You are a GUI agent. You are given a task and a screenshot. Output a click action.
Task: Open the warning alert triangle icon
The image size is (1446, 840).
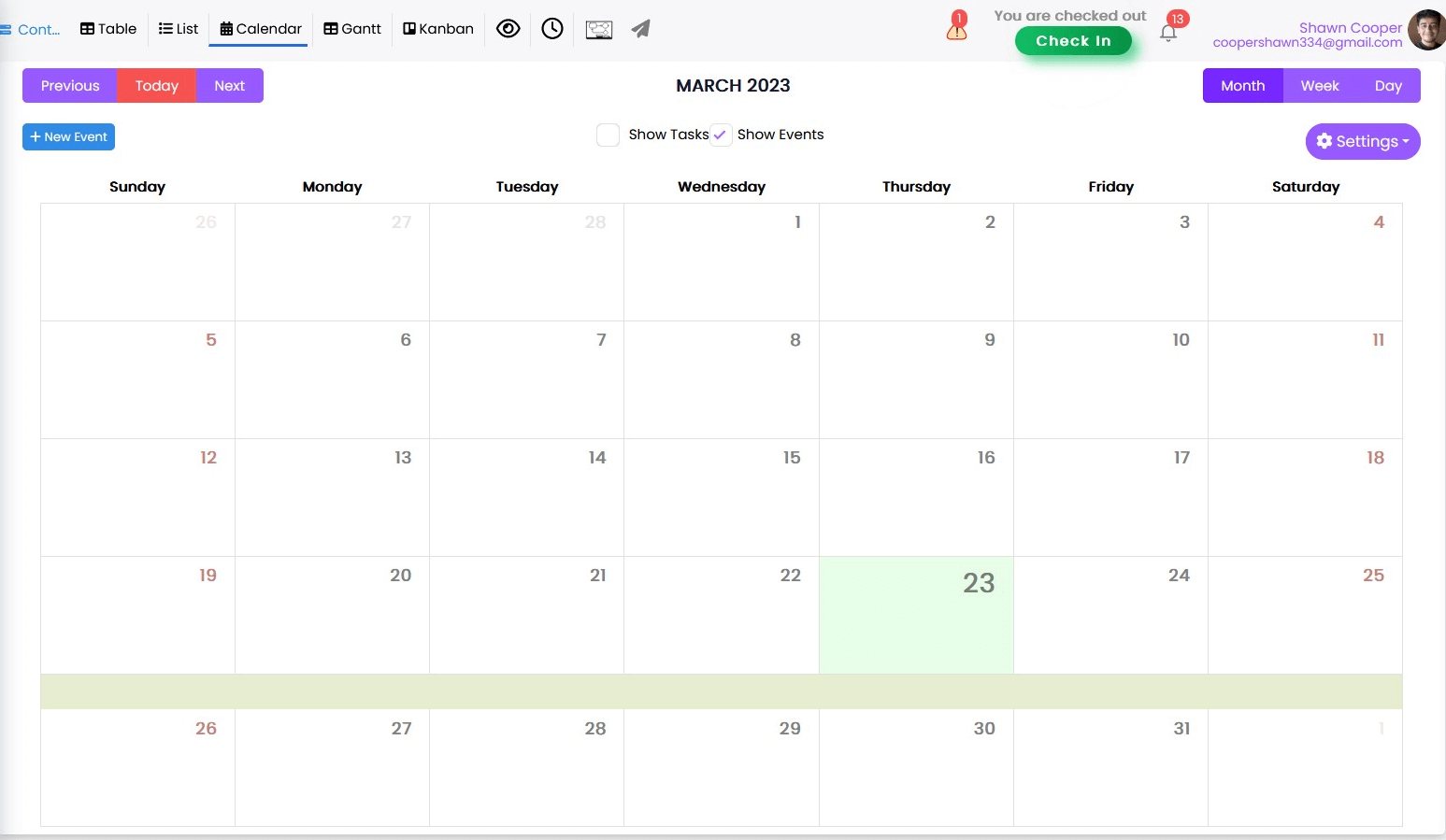(956, 28)
